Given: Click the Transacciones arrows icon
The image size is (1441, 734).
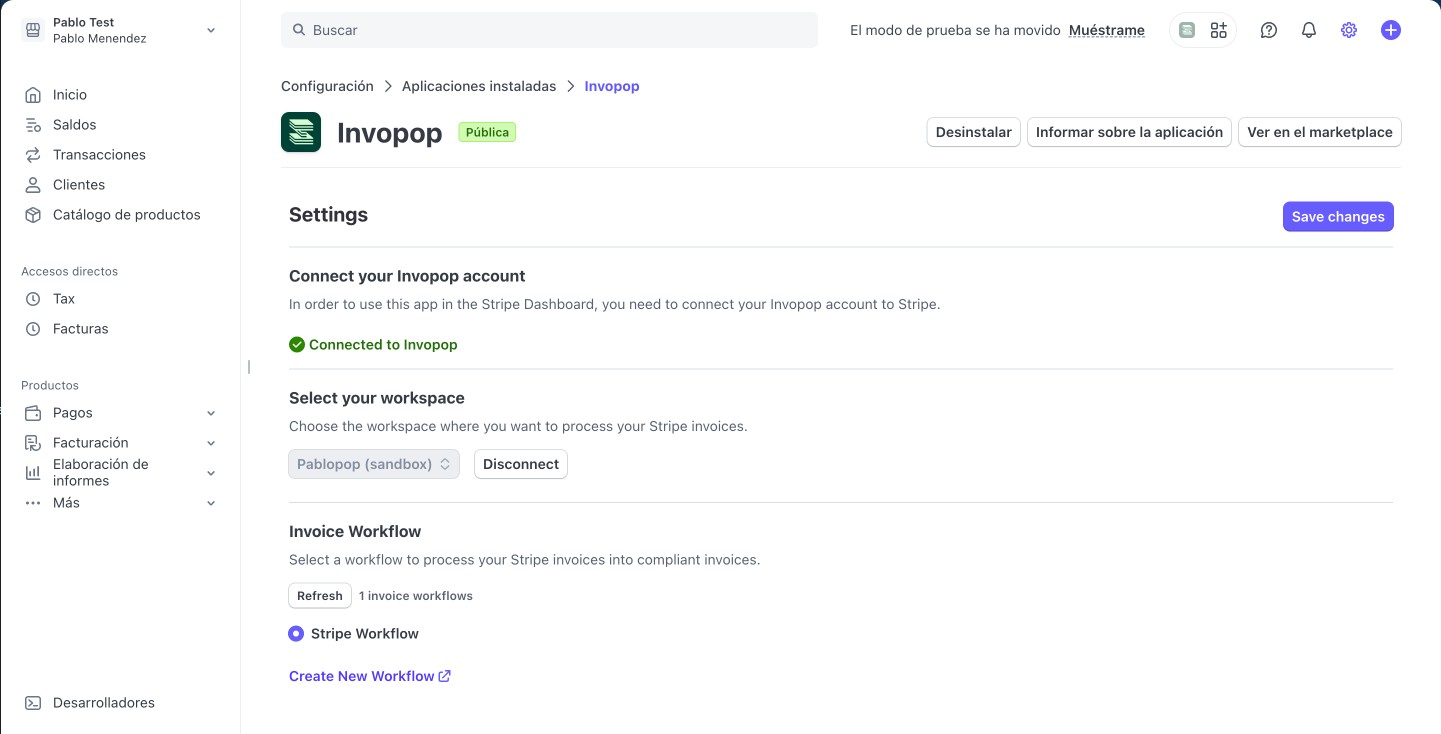Looking at the screenshot, I should (33, 155).
